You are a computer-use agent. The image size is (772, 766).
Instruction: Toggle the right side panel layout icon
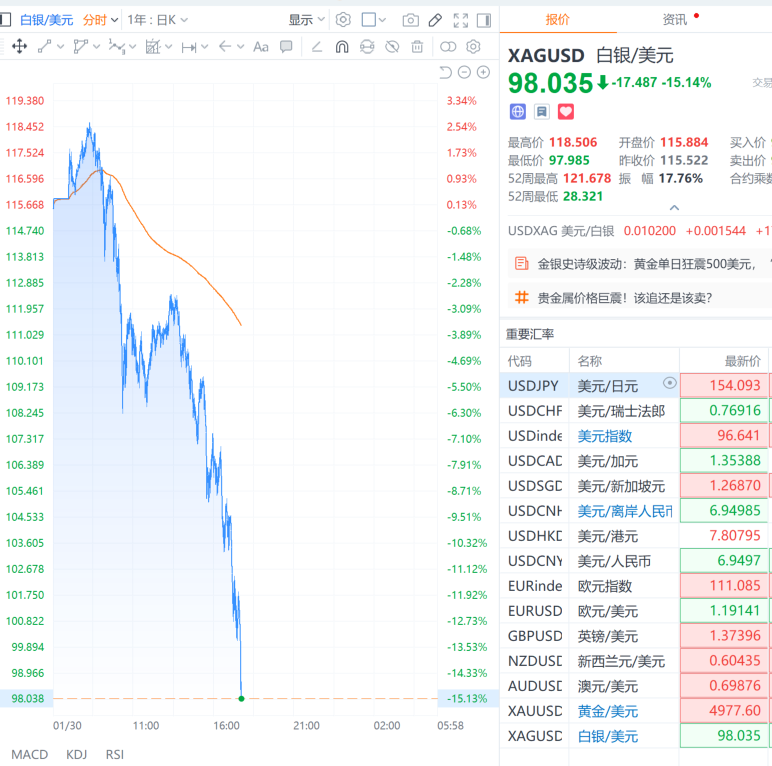[485, 20]
